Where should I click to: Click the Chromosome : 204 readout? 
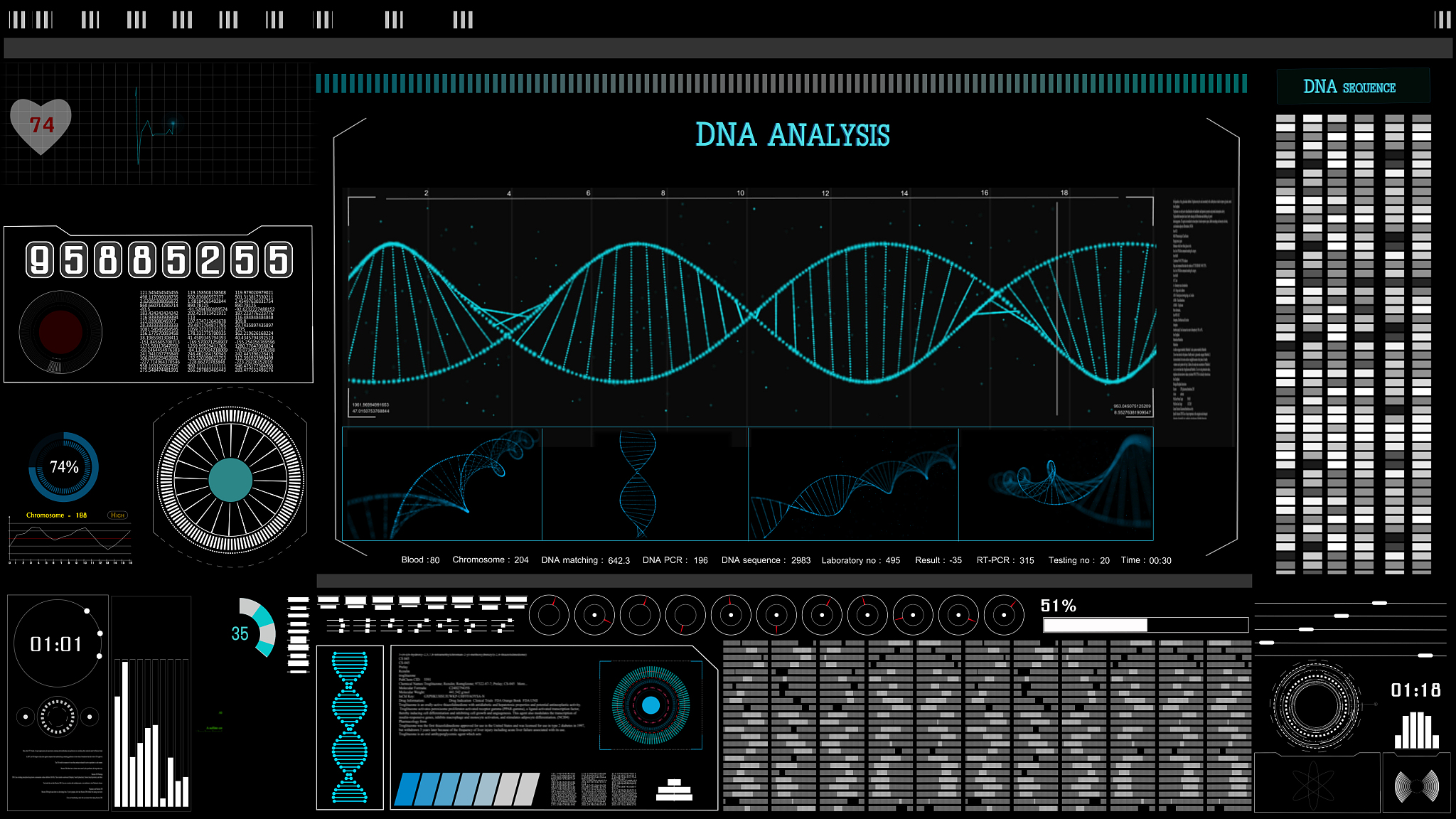click(x=490, y=560)
